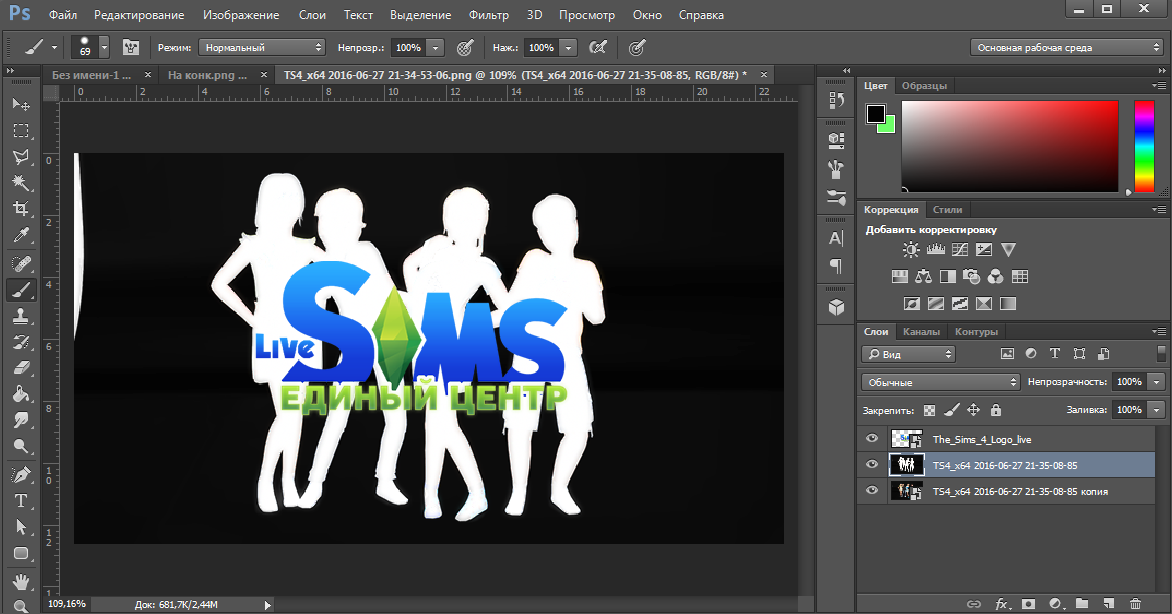Open the collapsed History panel icon

pos(836,100)
